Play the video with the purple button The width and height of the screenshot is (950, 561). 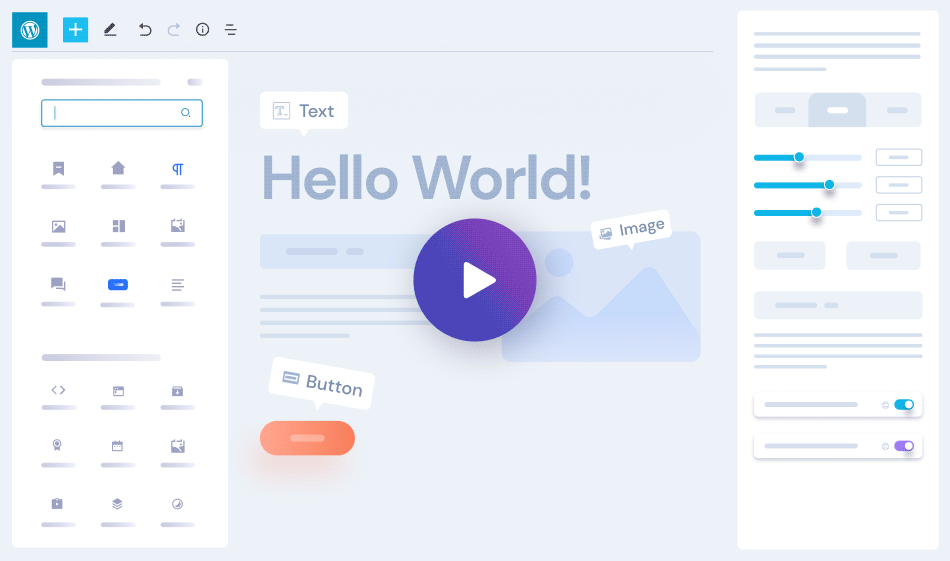coord(475,280)
